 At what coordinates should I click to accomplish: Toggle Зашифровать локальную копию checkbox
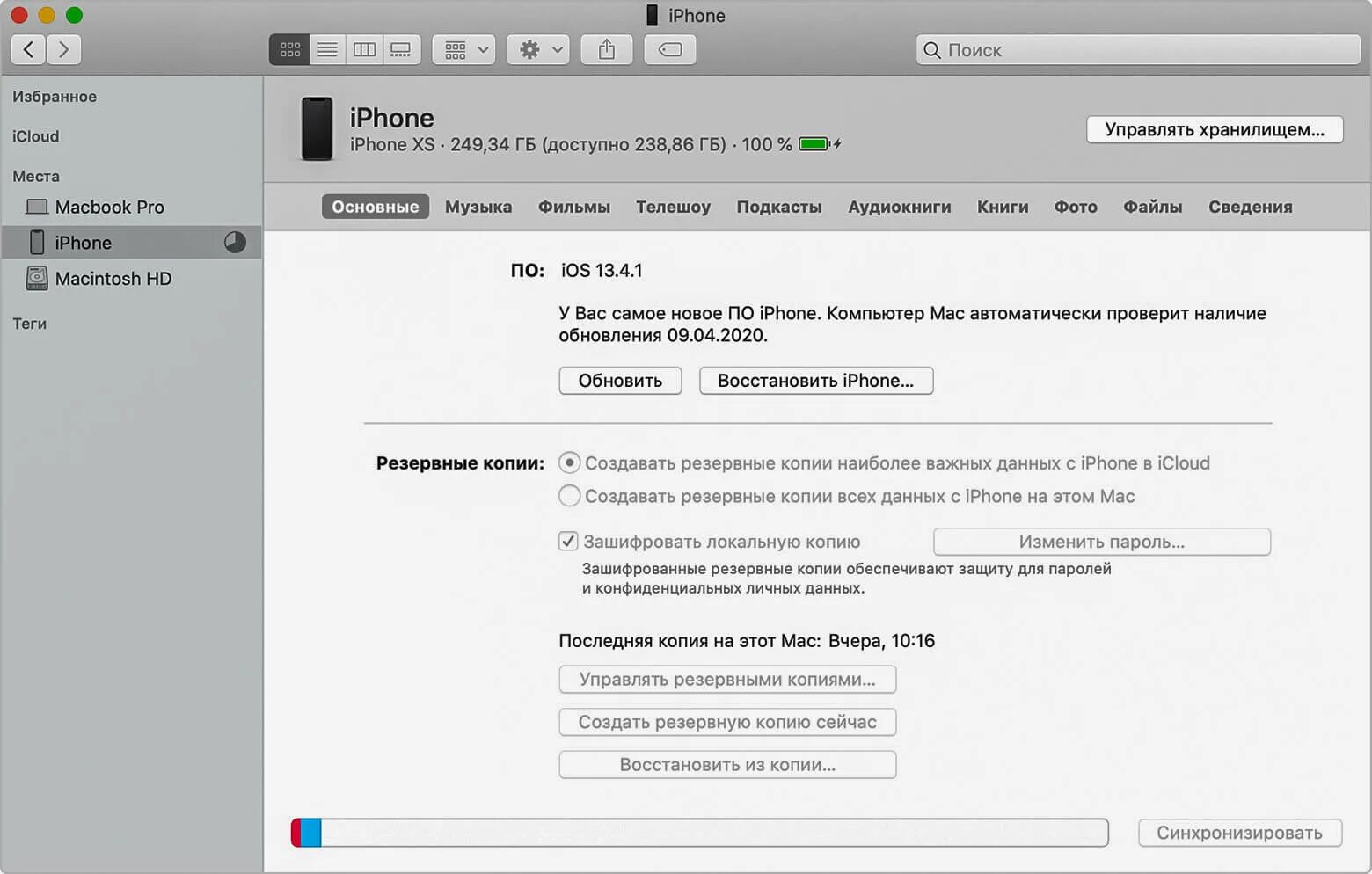569,542
